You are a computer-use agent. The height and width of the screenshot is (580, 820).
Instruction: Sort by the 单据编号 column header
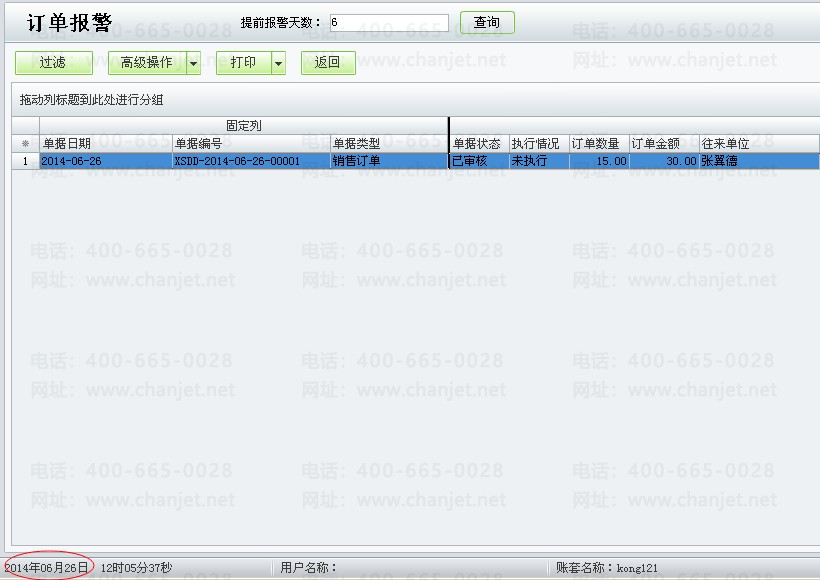tap(250, 143)
